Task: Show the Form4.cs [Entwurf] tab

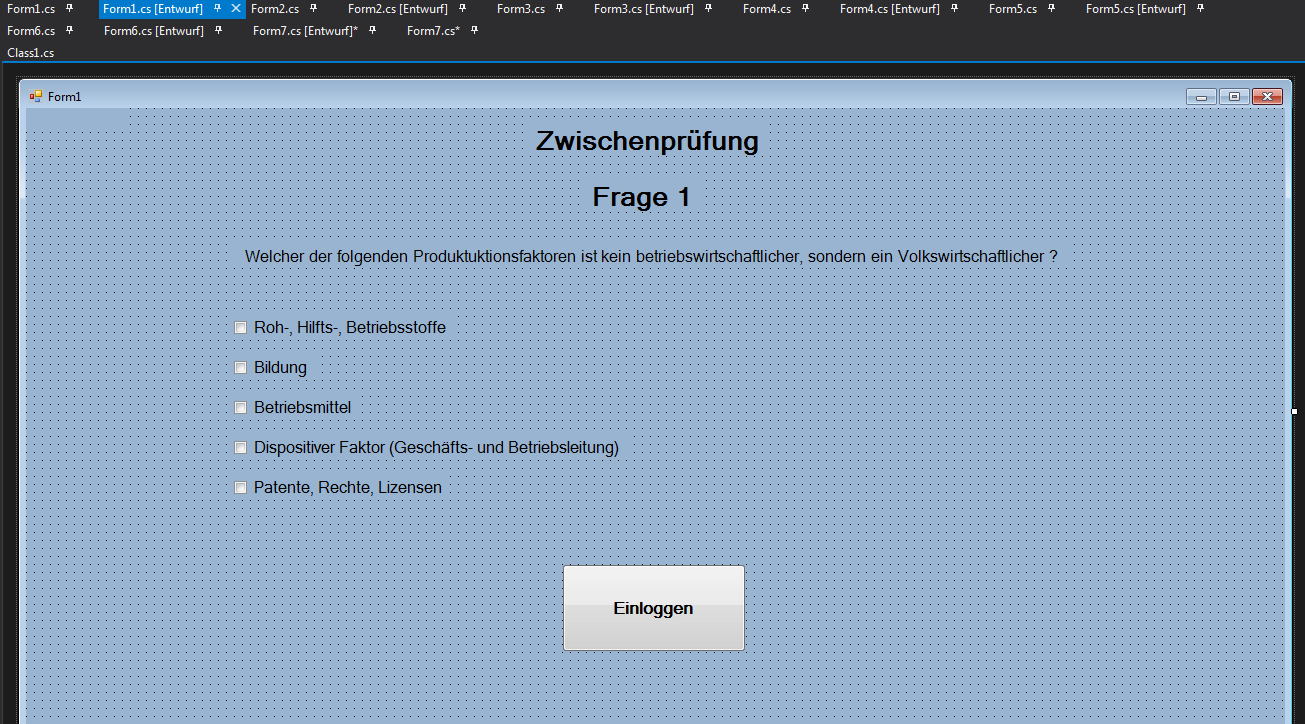Action: click(x=890, y=9)
